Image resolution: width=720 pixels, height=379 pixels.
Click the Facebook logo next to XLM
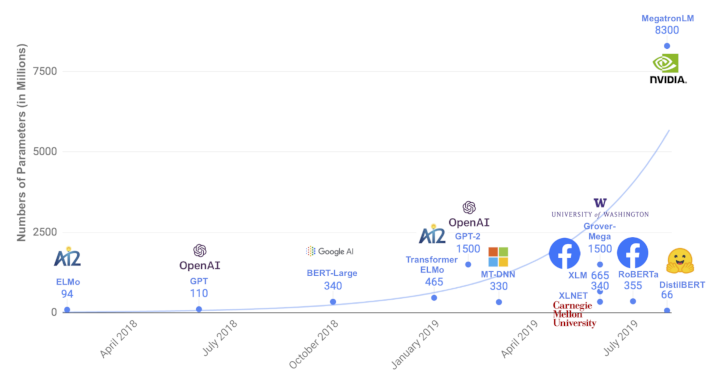(x=564, y=253)
